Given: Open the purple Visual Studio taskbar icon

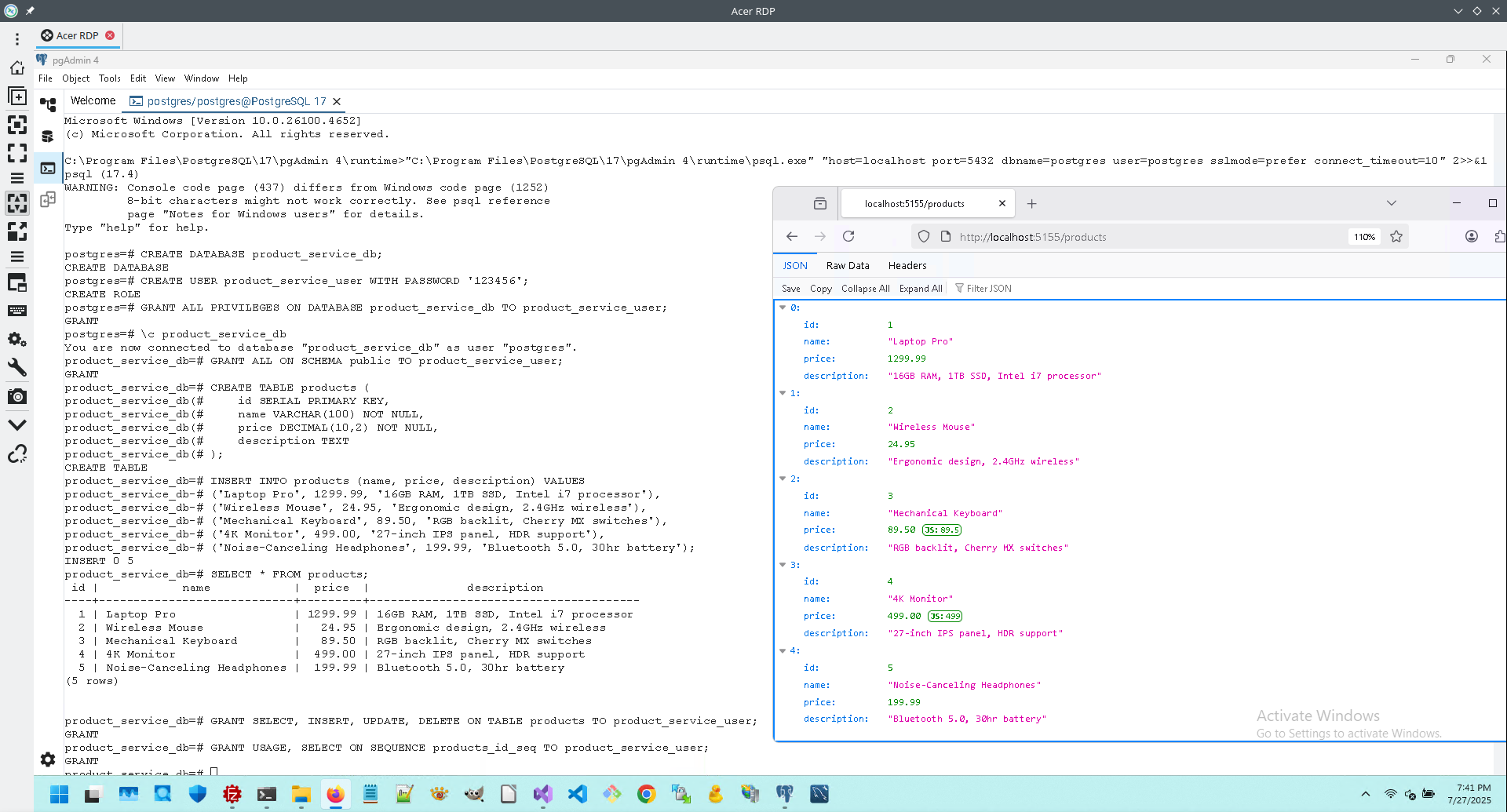Looking at the screenshot, I should (x=542, y=794).
